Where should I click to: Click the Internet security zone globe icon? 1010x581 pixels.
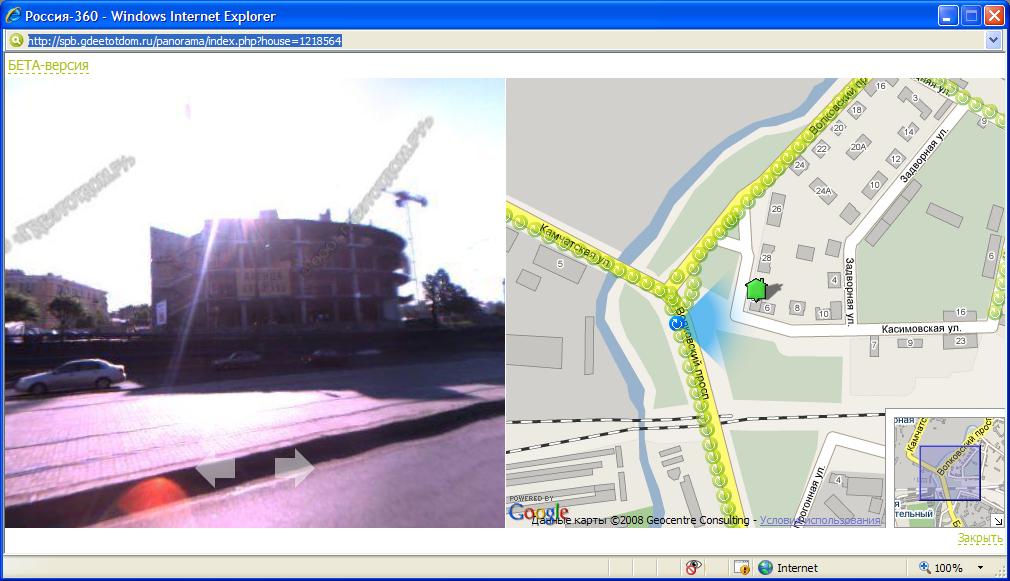coord(766,568)
